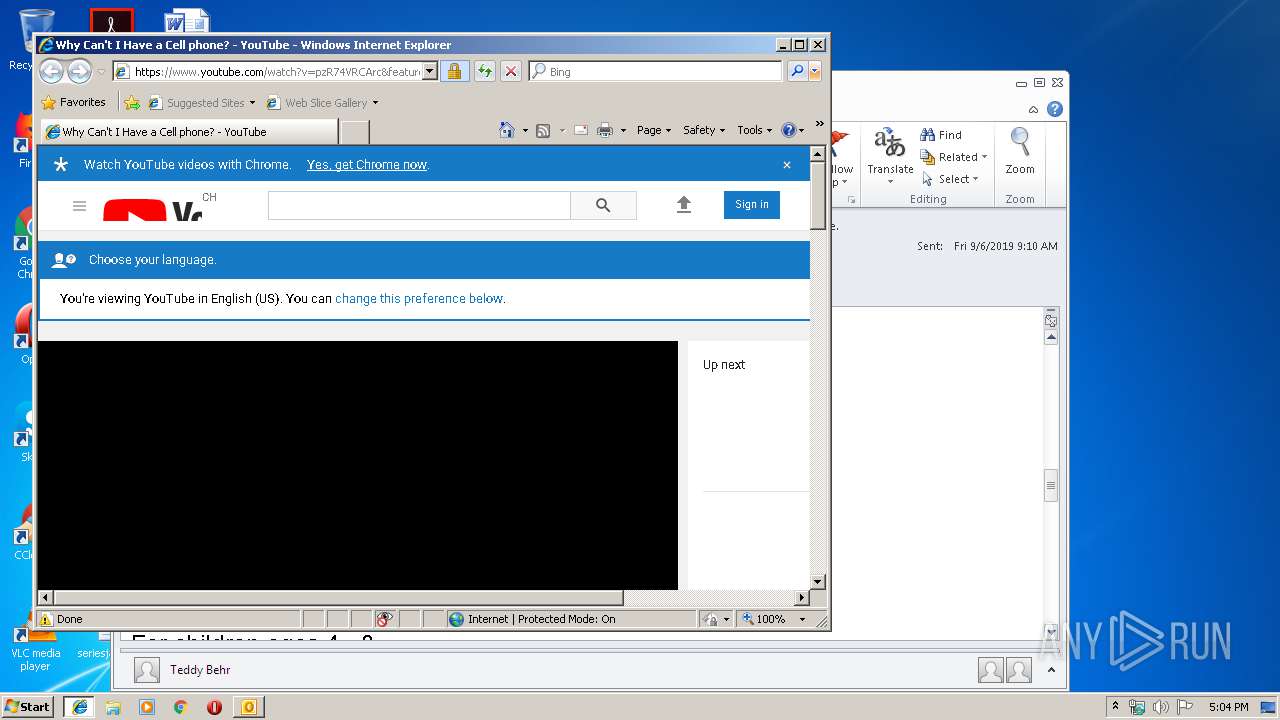Click into the Bing search box
Viewport: 1280px width, 720px height.
(655, 71)
